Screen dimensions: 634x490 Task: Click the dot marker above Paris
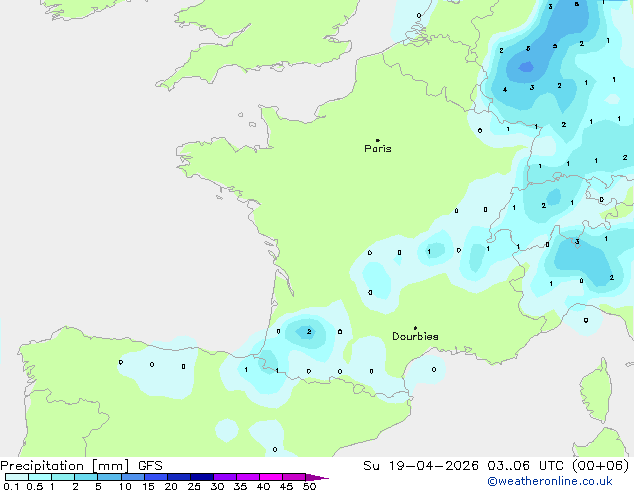[x=378, y=140]
